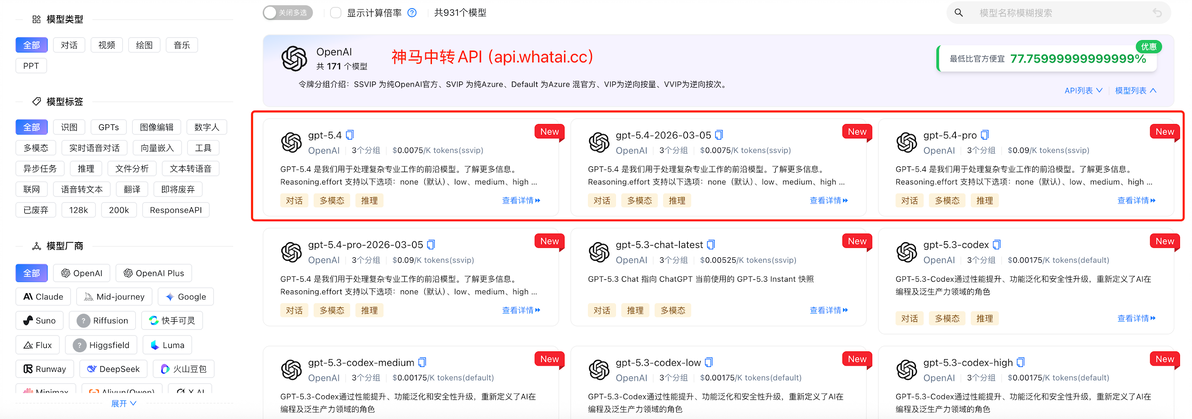Screen dimensions: 1192x419
Task: Open 查看详情 for gpt-5.4-pro
Action: [1137, 201]
